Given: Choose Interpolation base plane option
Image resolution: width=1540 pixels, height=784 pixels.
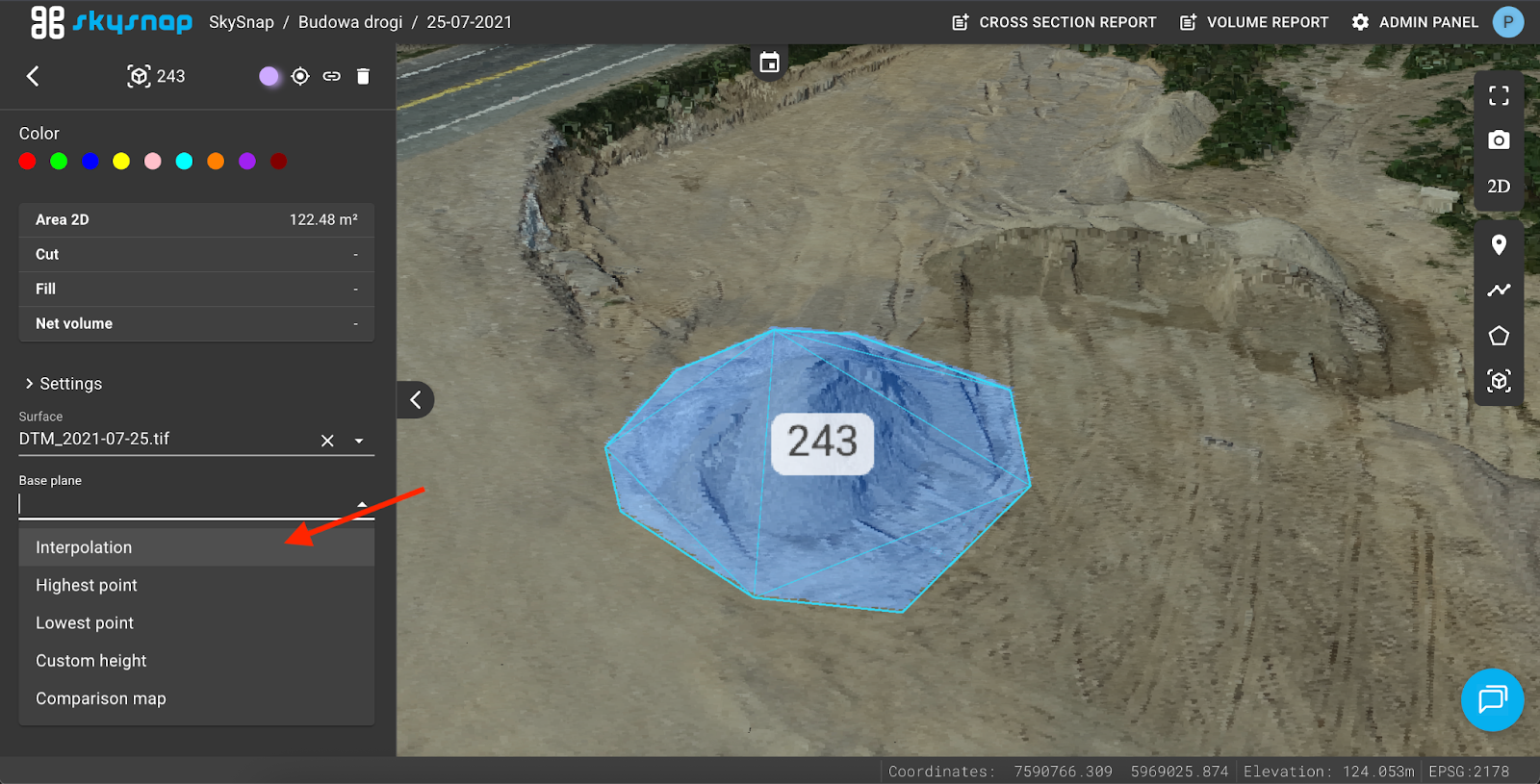Looking at the screenshot, I should click(x=84, y=547).
